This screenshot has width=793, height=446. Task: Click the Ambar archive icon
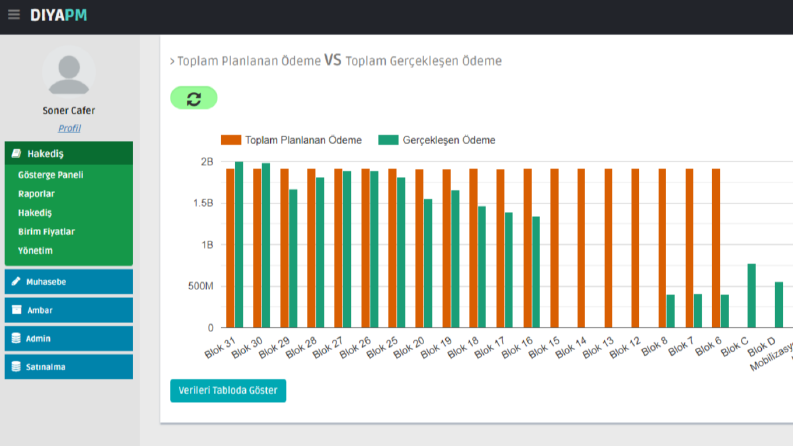click(17, 309)
